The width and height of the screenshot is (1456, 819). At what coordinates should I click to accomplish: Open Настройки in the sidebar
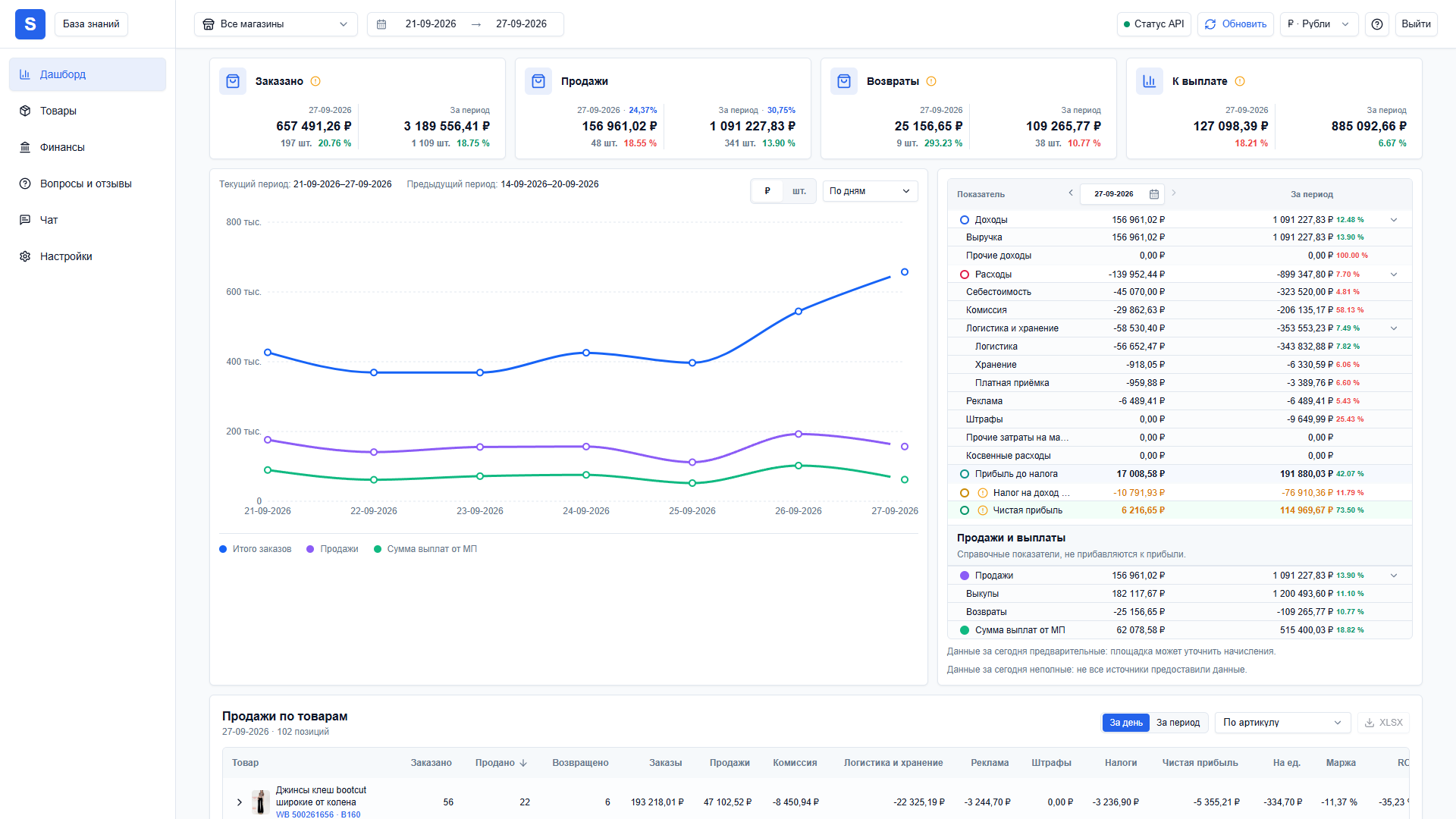click(88, 256)
